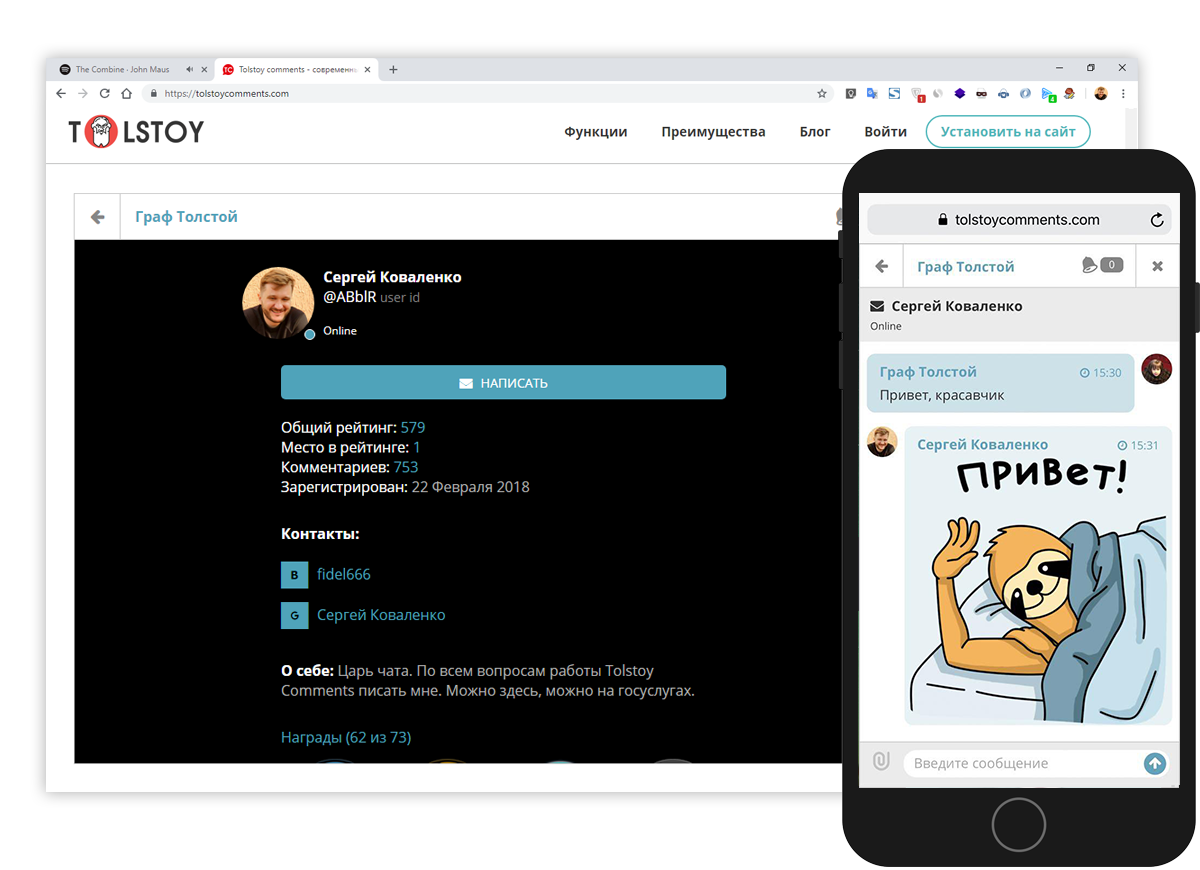Bookmark the page with the star icon
This screenshot has width=1200, height=870.
pos(822,93)
